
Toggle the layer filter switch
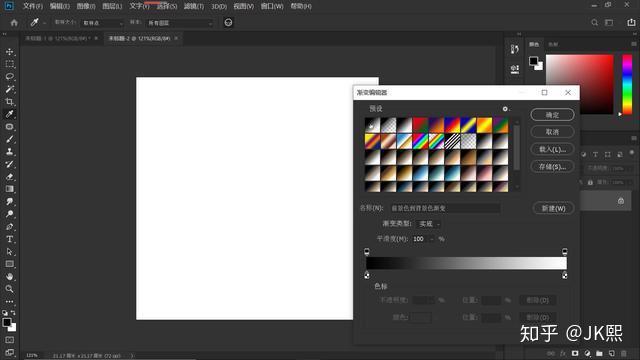(631, 152)
